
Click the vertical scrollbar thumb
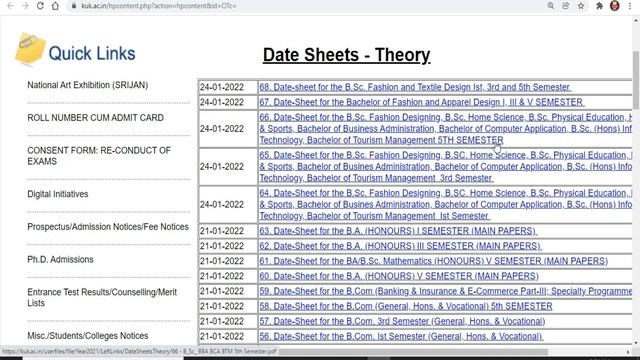coord(636,80)
